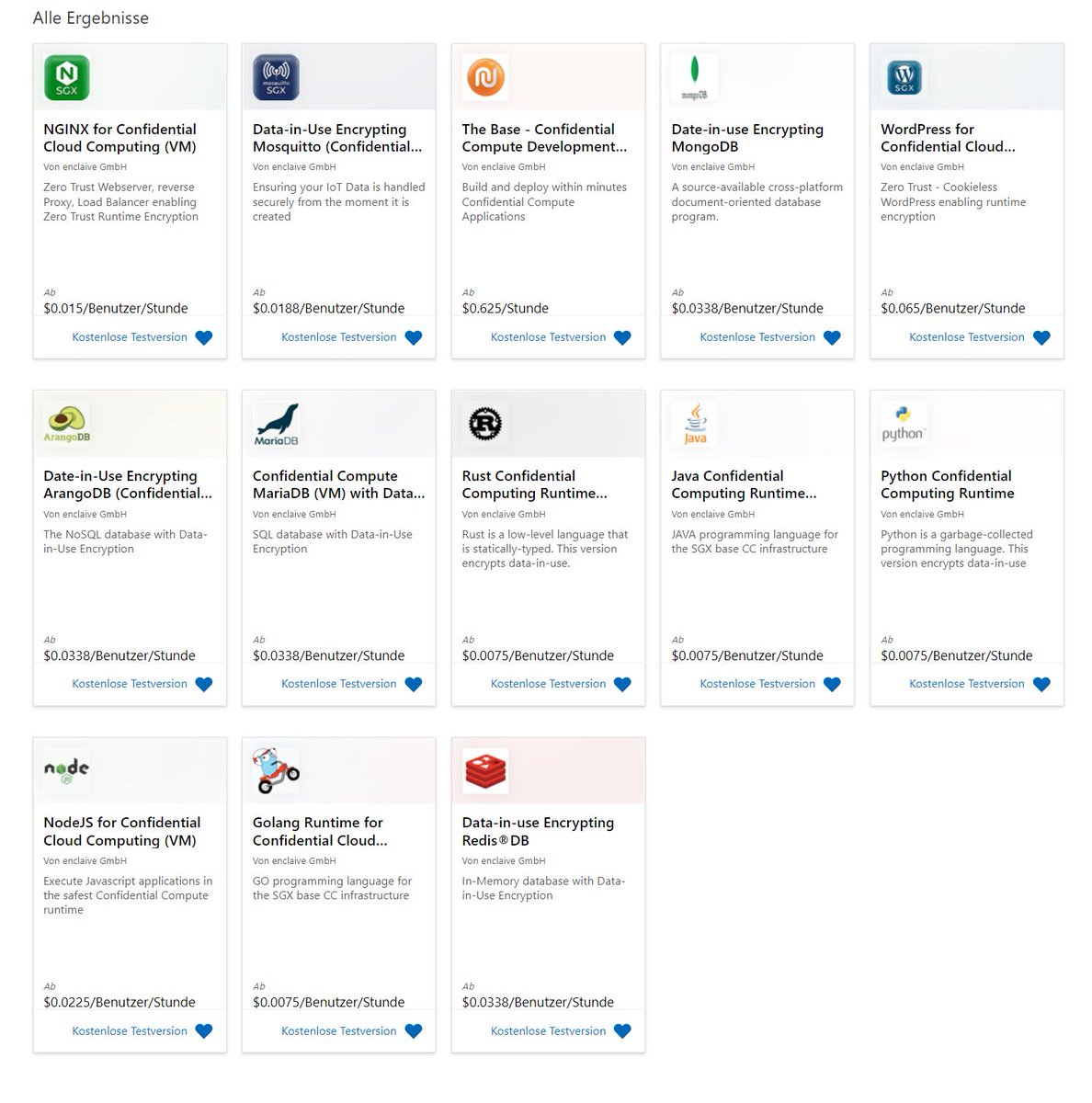Favorite ArangoDB card with heart icon
The width and height of the screenshot is (1092, 1103).
tap(204, 684)
